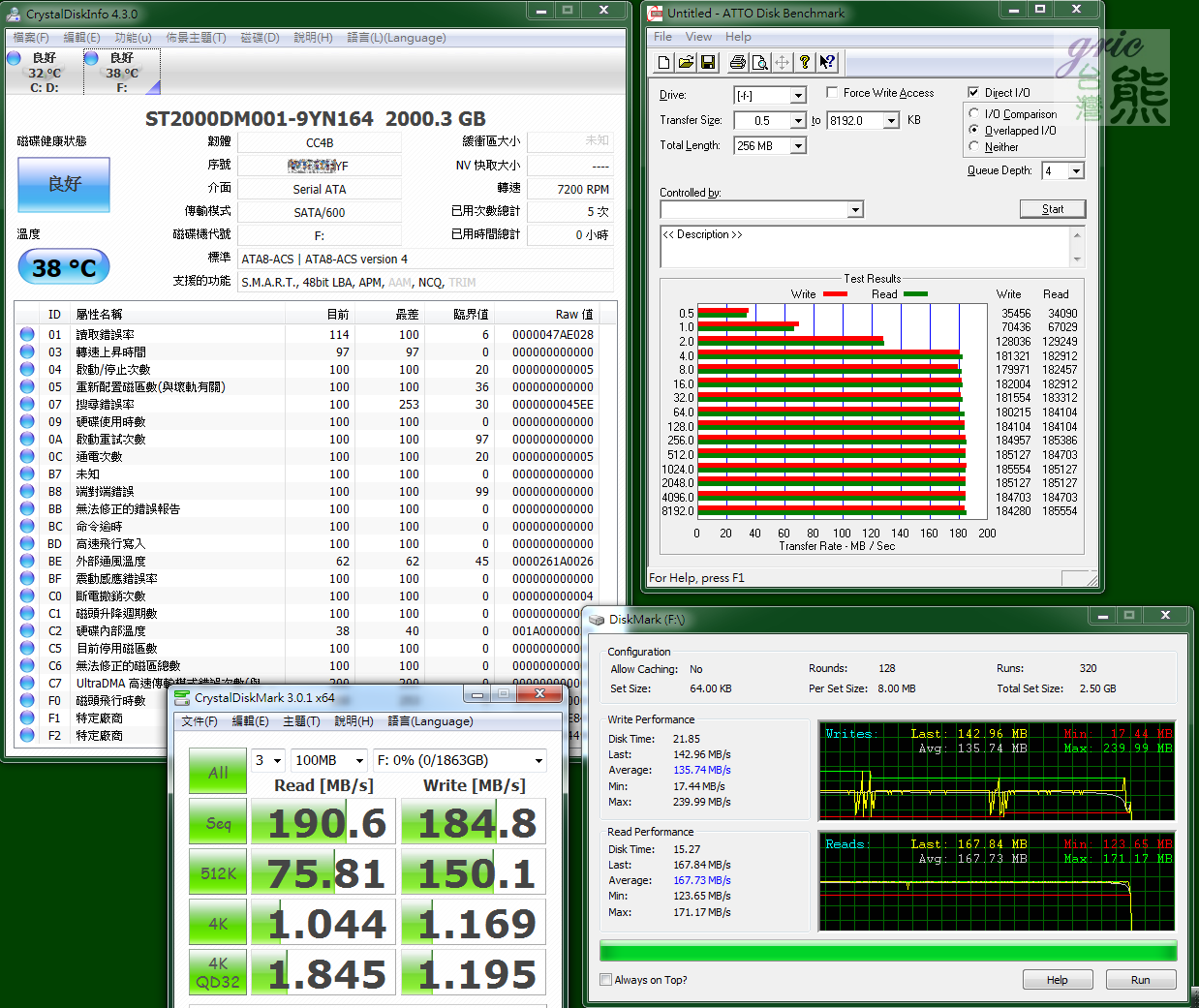Click the blue status orb for attribute 05
1199x1008 pixels.
coord(27,386)
